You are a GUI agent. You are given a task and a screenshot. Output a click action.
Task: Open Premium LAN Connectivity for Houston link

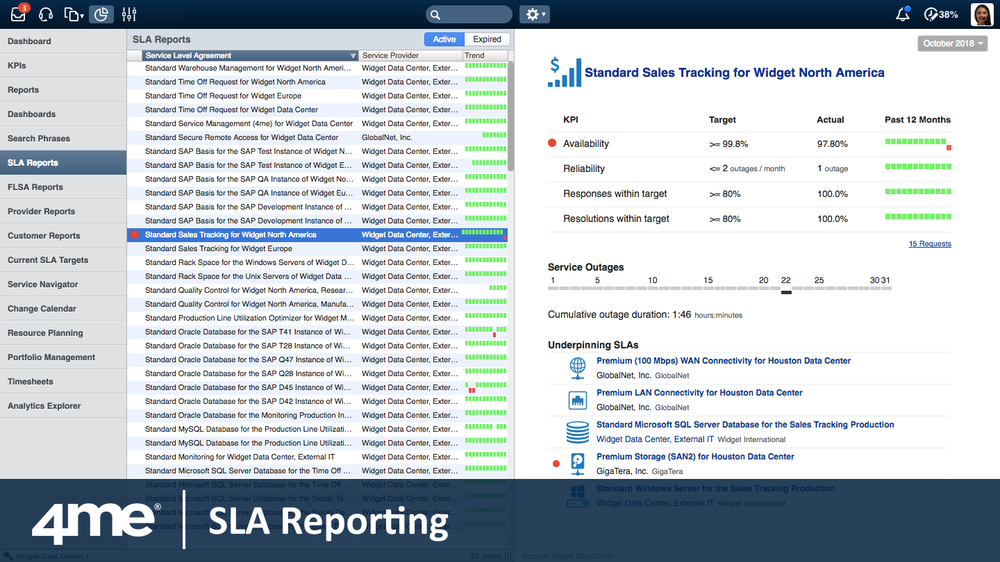[699, 392]
